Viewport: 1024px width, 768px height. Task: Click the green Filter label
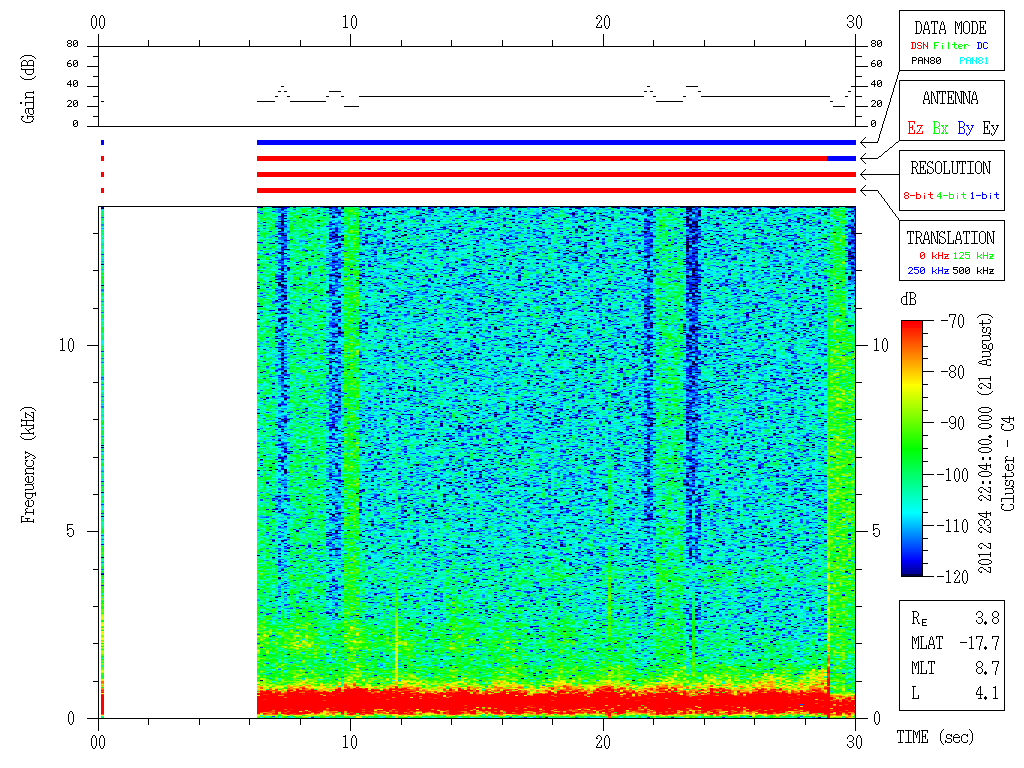point(951,46)
